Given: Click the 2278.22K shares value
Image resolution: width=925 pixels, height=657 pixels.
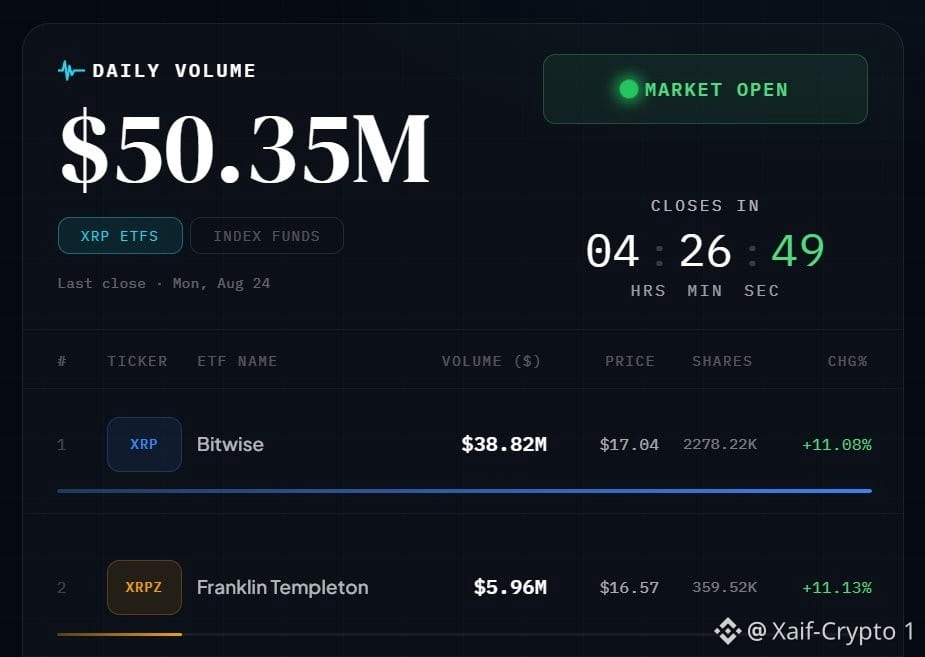Looking at the screenshot, I should point(720,444).
